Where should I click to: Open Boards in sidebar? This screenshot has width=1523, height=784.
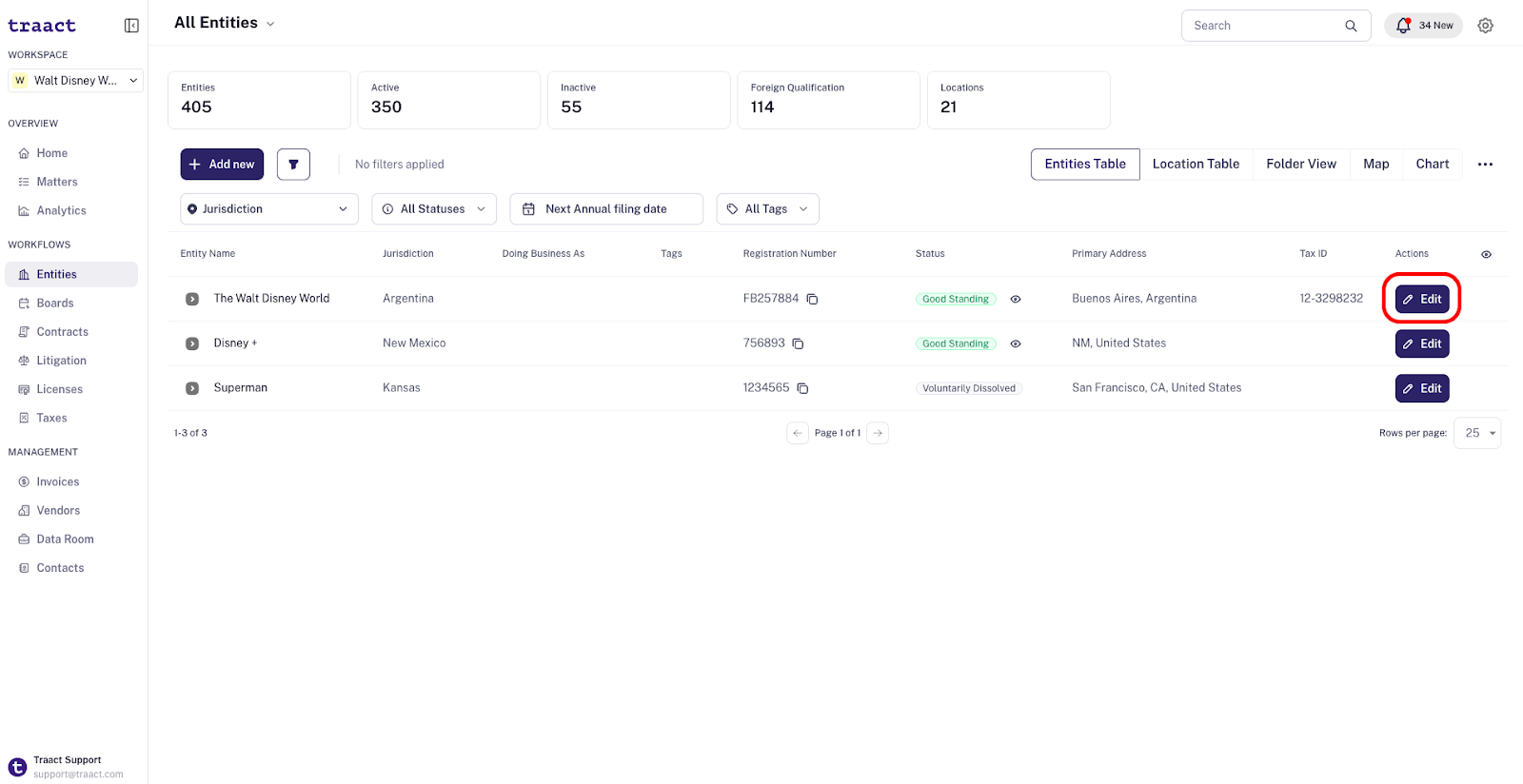pyautogui.click(x=71, y=303)
